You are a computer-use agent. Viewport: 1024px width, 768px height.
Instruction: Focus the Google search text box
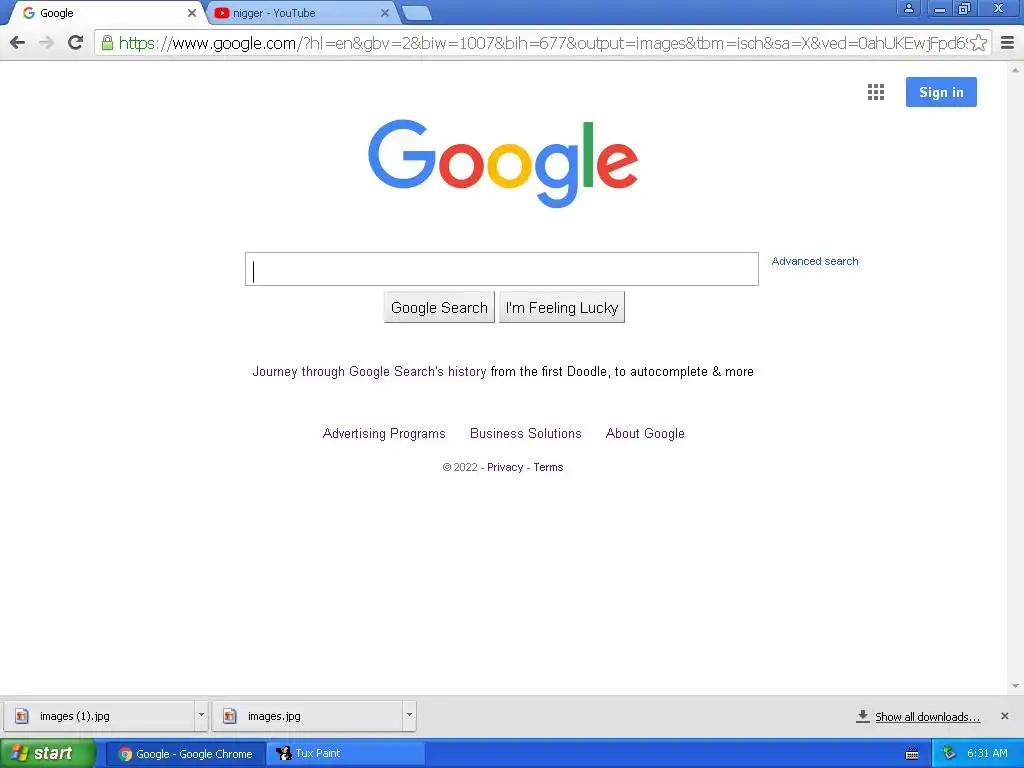pos(502,269)
